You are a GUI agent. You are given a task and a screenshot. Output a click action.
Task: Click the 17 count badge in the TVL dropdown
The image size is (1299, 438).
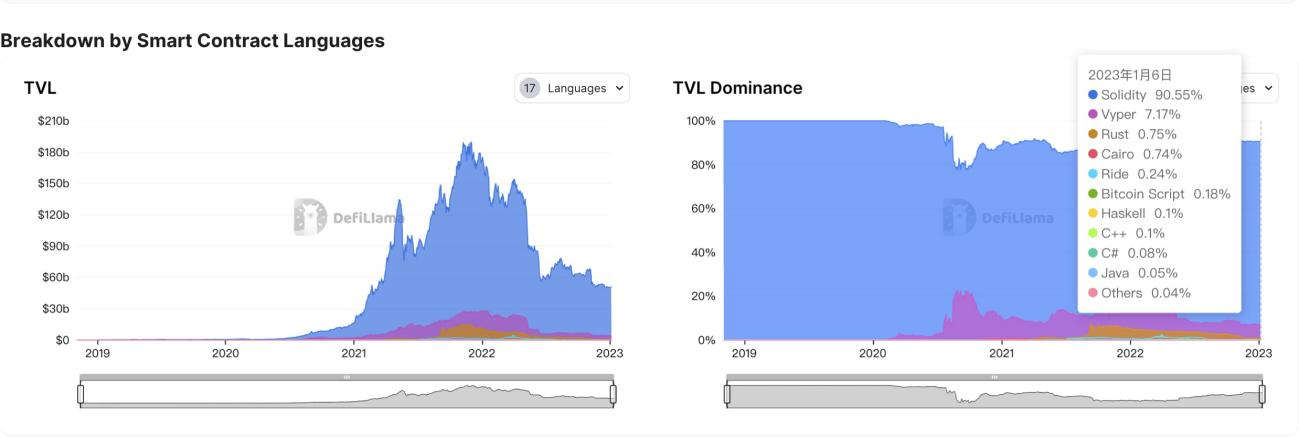(531, 88)
